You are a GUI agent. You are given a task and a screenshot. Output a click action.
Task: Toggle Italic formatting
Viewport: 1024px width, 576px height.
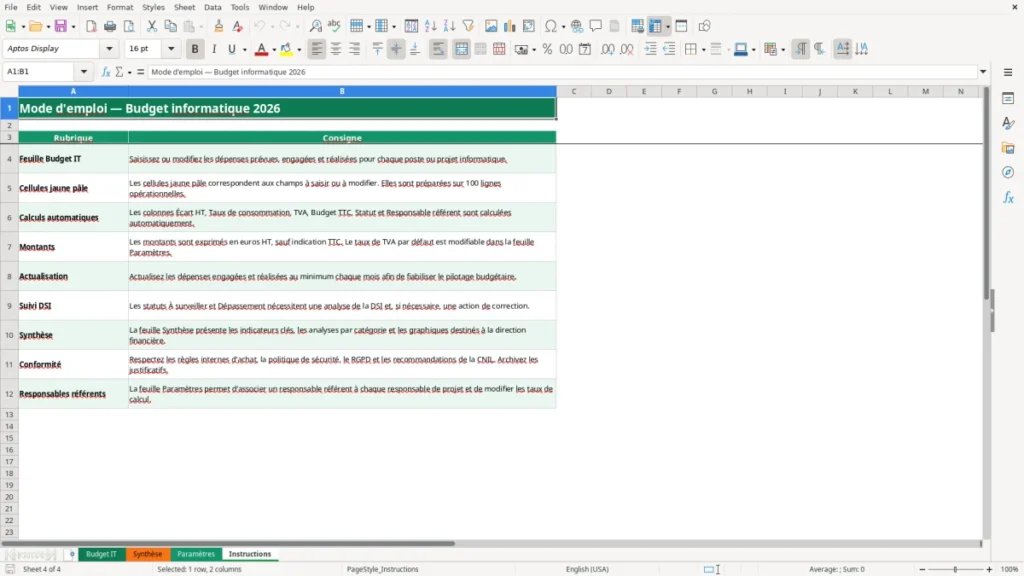click(x=214, y=49)
